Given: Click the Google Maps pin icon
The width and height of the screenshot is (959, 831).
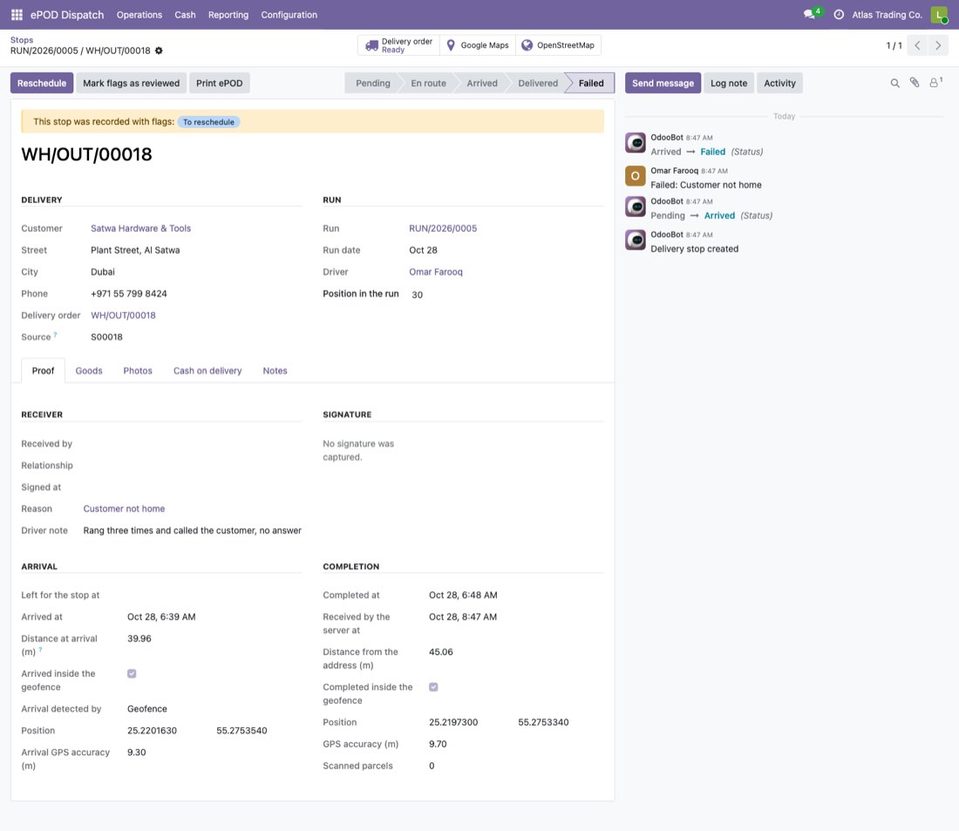Looking at the screenshot, I should point(451,45).
